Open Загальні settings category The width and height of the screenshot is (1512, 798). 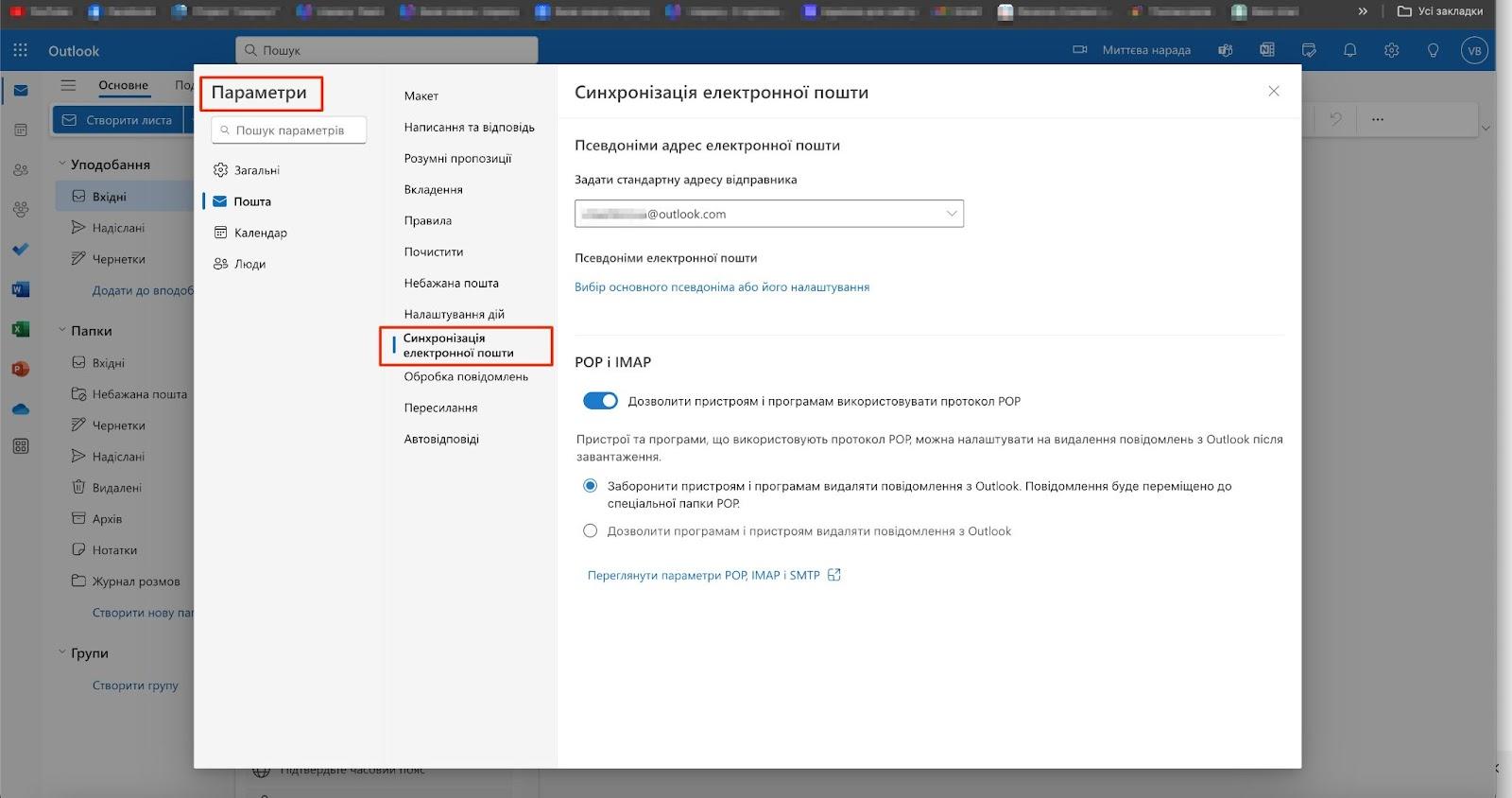247,170
